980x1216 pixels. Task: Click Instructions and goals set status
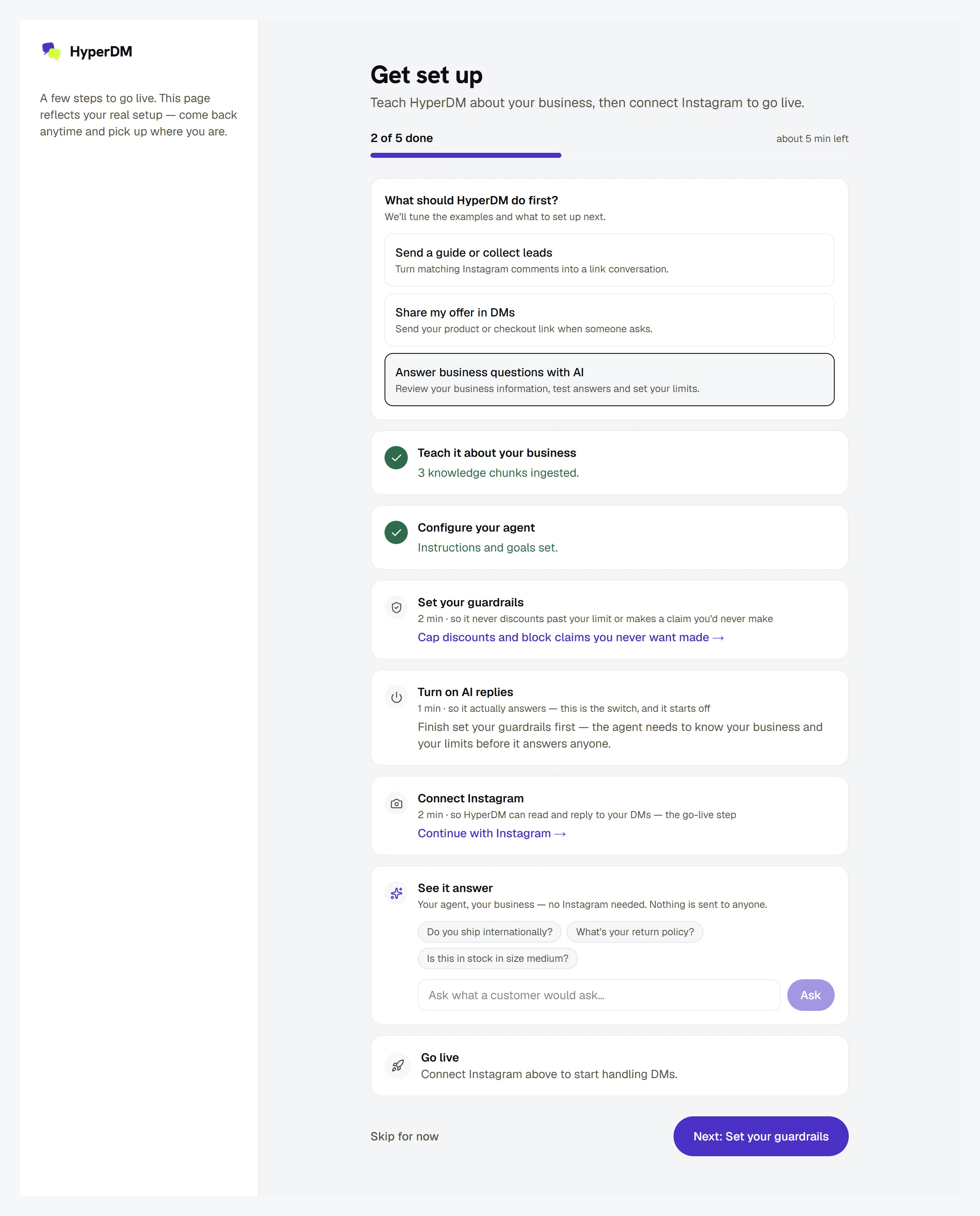487,548
